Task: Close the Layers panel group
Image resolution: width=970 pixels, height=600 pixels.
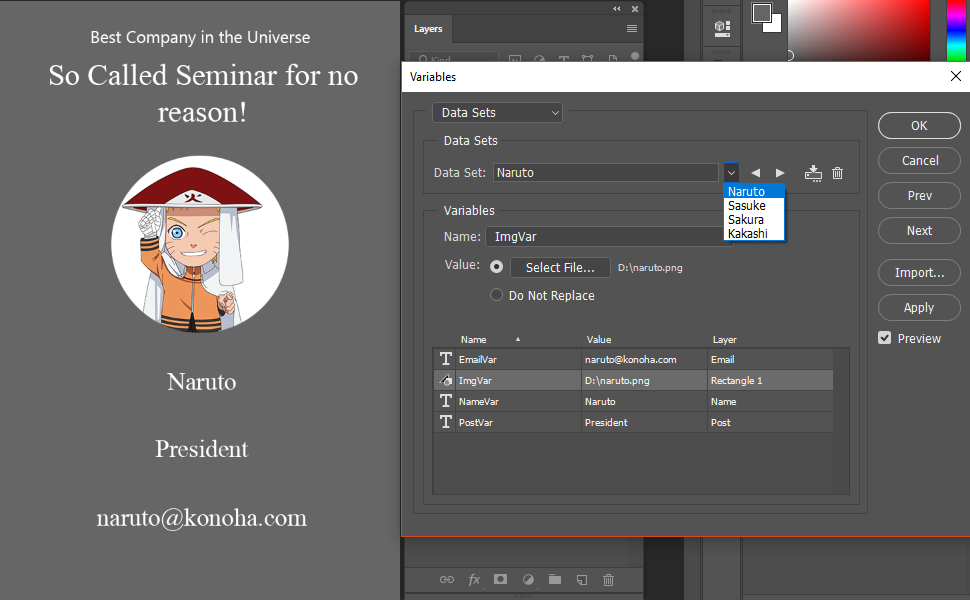Action: point(635,9)
